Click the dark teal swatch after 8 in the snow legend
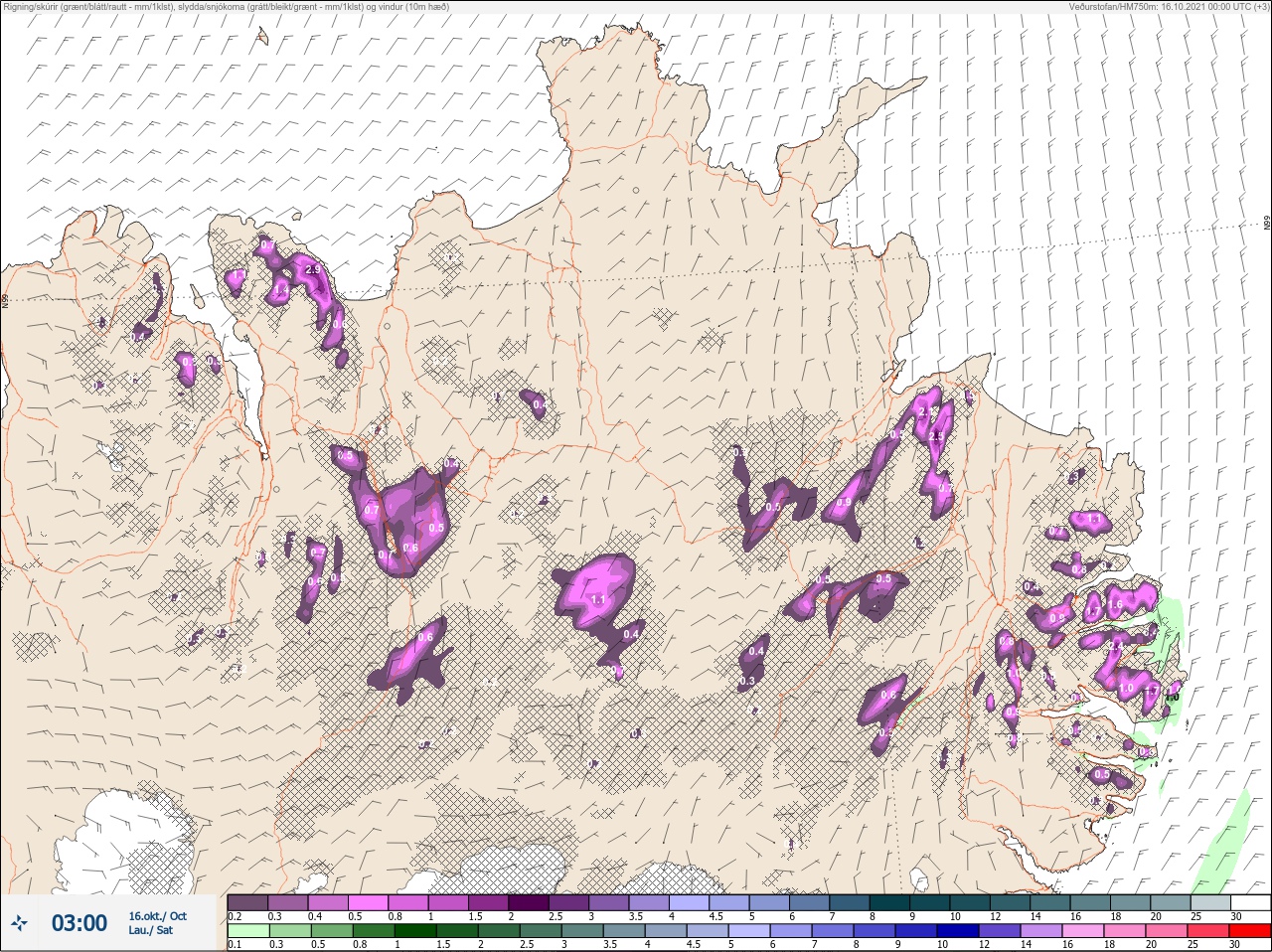 point(891,902)
